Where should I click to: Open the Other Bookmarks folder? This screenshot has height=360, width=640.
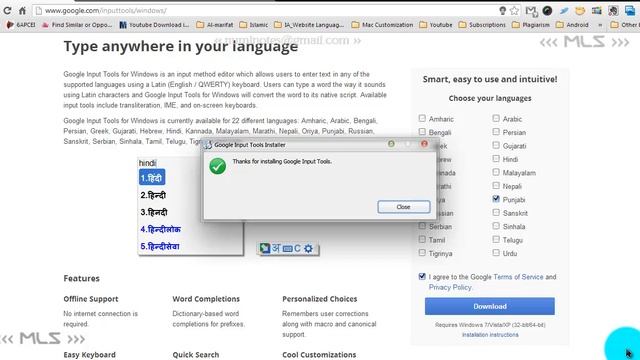click(x=625, y=25)
